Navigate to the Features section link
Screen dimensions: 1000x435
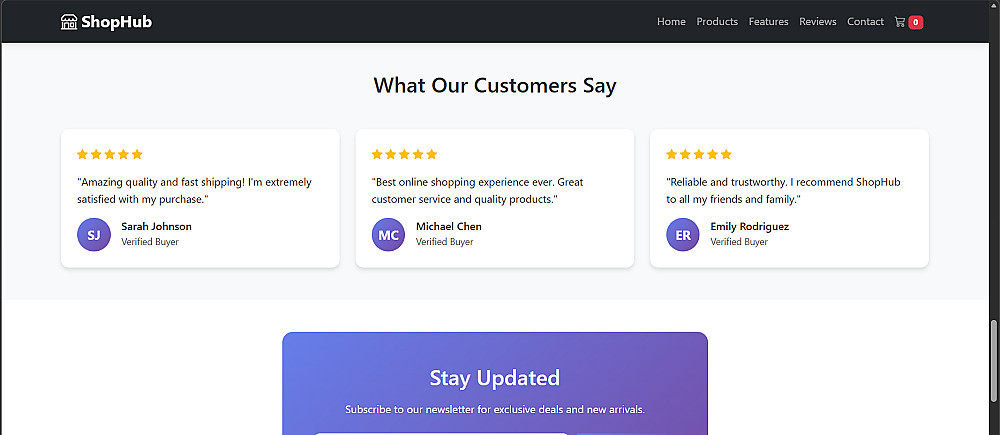768,22
